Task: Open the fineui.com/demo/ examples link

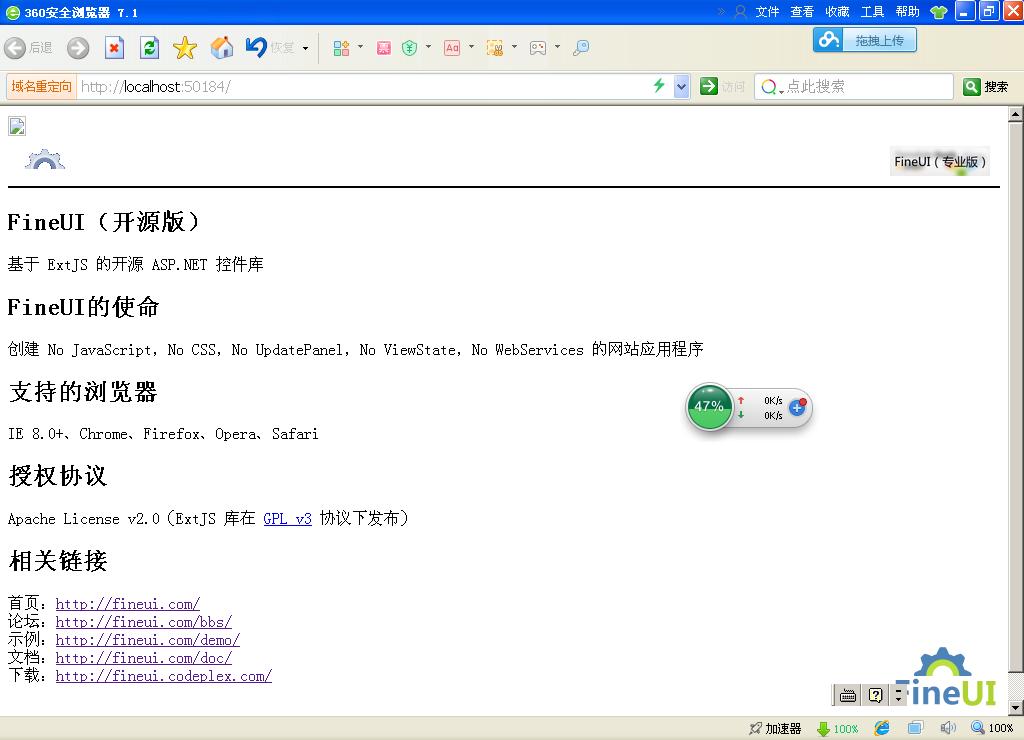Action: pyautogui.click(x=148, y=640)
